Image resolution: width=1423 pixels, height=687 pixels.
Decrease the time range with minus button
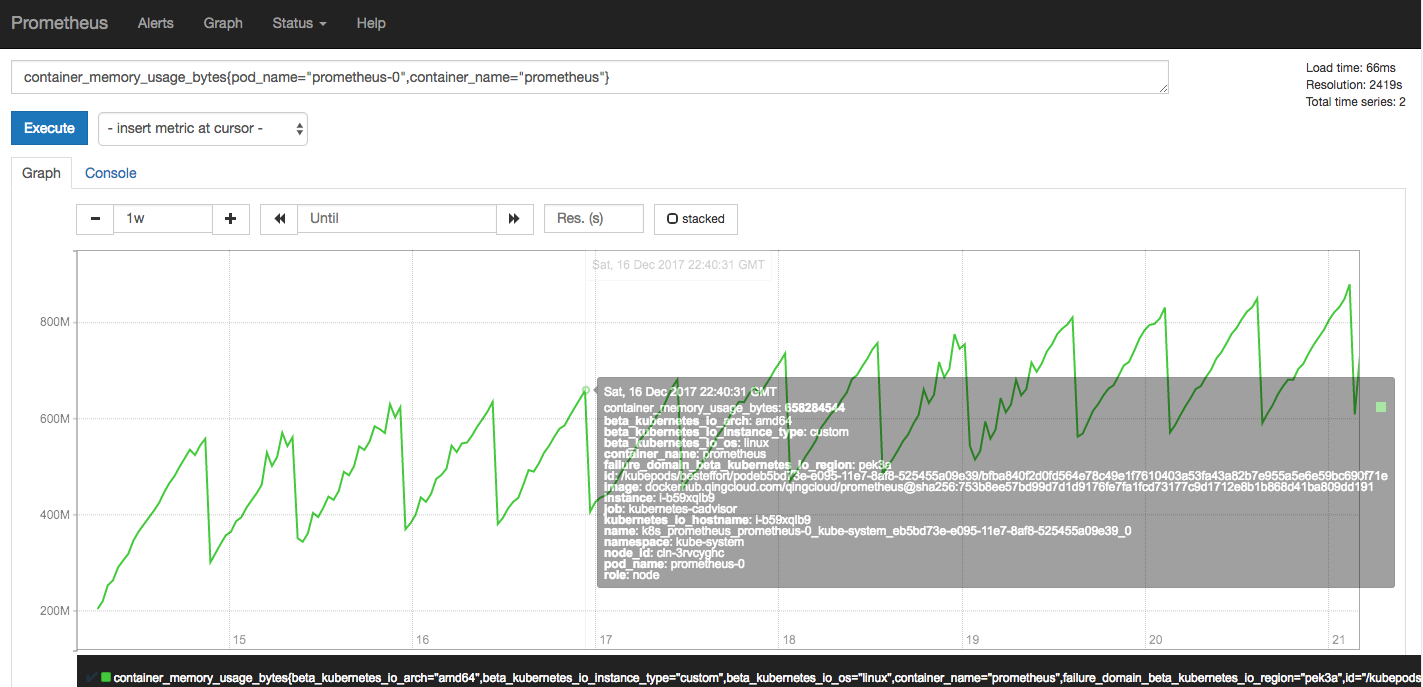[95, 219]
